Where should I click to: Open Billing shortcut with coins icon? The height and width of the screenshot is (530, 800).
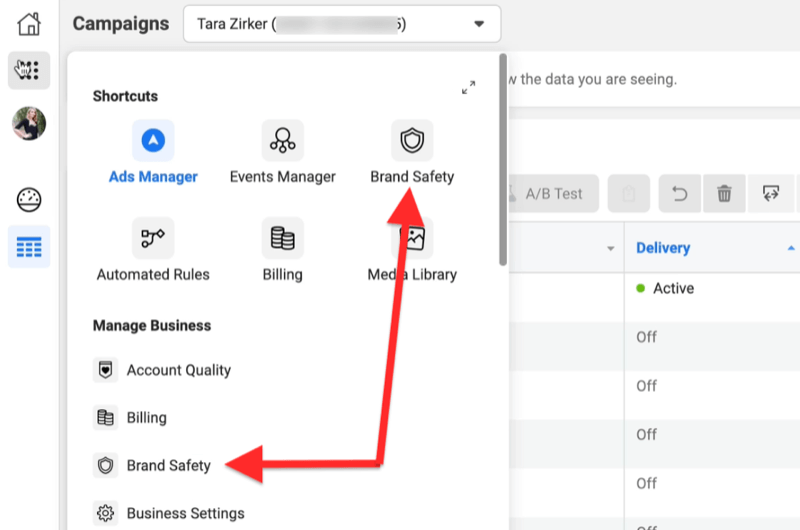coord(283,250)
